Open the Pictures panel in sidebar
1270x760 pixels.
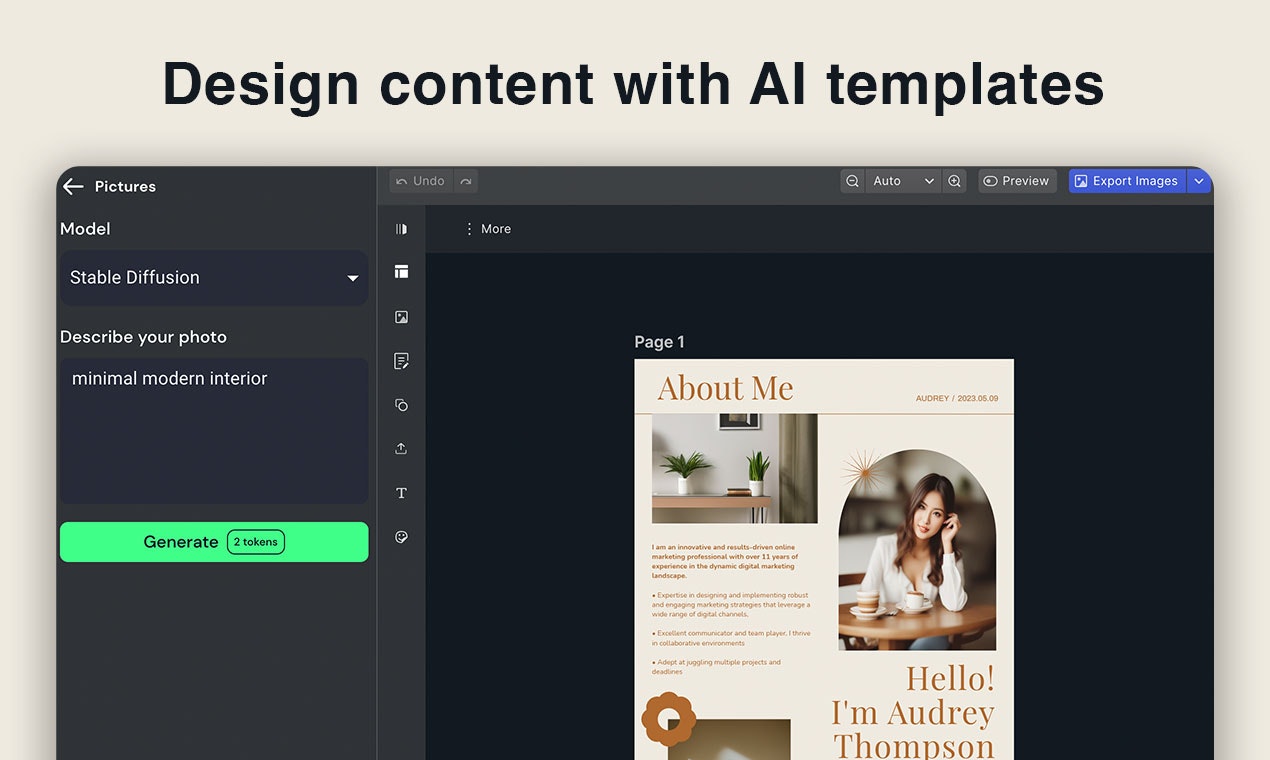click(x=401, y=317)
